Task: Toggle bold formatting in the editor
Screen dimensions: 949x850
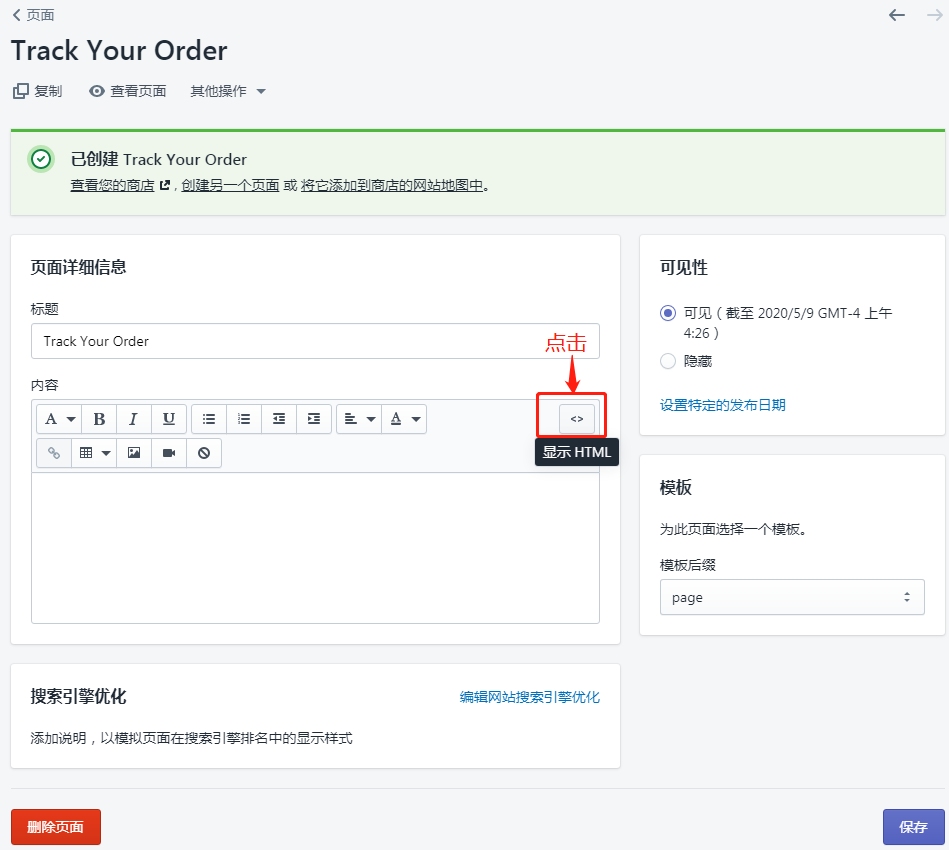Action: [x=99, y=418]
